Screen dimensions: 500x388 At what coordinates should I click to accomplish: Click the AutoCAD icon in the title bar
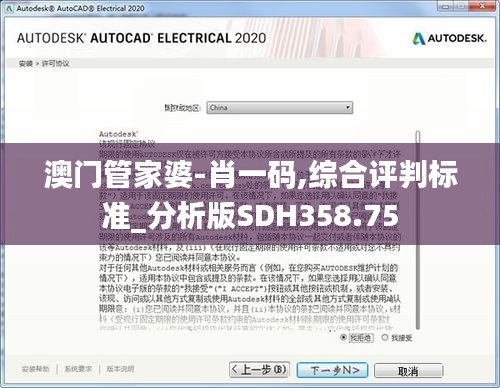point(9,8)
